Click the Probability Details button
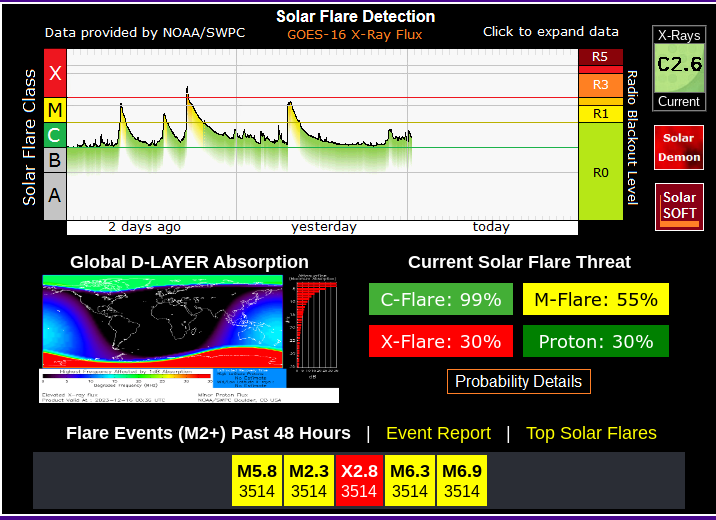The height and width of the screenshot is (520, 716). 518,381
